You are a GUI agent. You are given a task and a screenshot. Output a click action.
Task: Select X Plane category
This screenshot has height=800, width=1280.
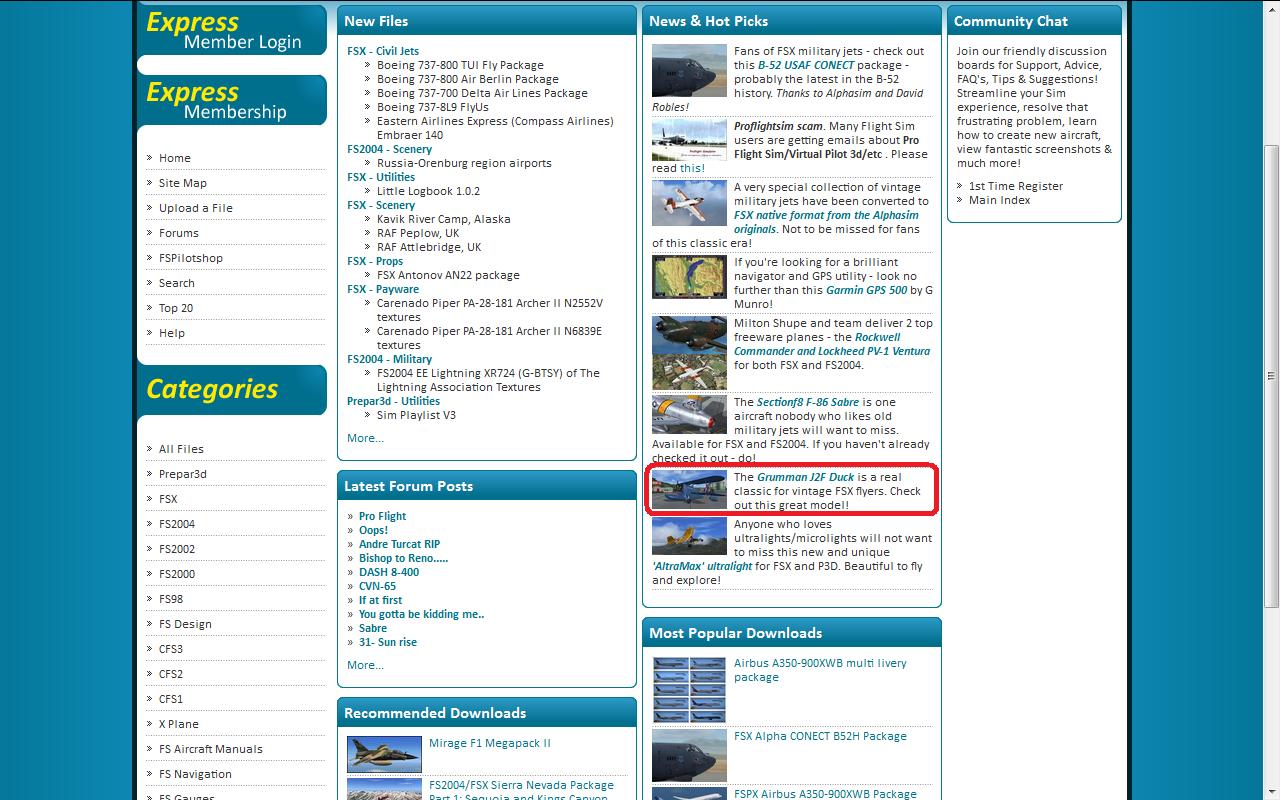coord(179,724)
